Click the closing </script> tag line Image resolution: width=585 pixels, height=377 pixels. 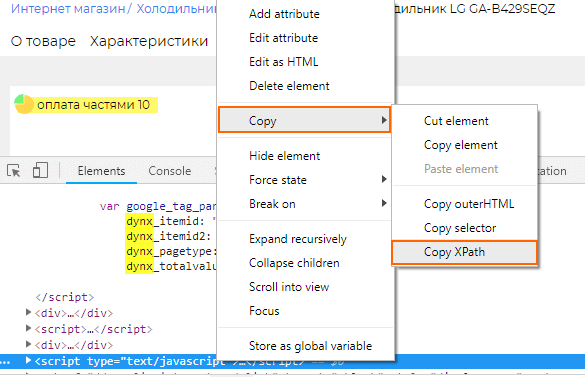coord(65,297)
